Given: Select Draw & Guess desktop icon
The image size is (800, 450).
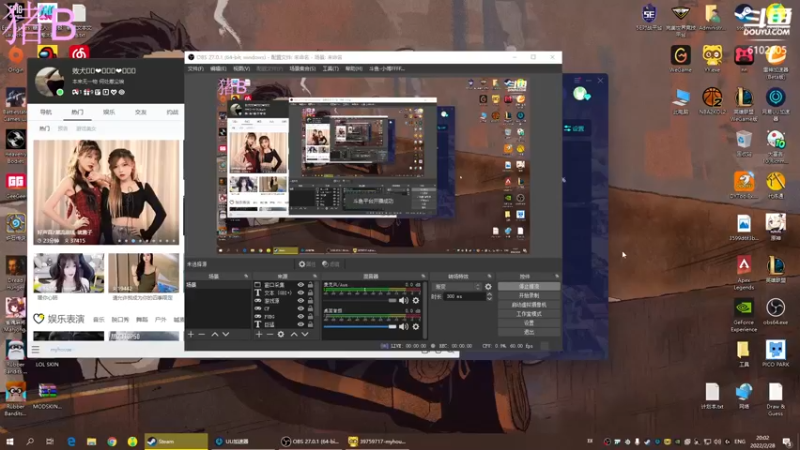Looking at the screenshot, I should pyautogui.click(x=776, y=399).
